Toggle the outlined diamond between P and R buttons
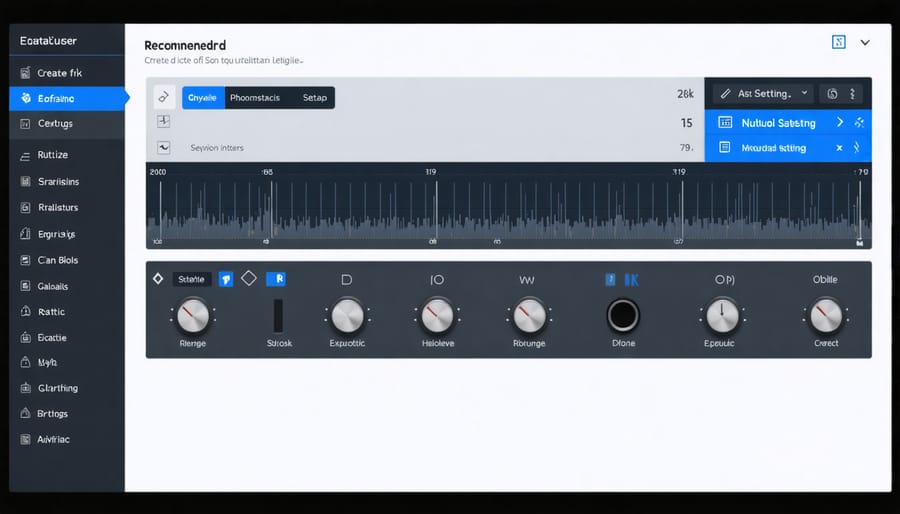Viewport: 900px width, 514px height. (249, 279)
